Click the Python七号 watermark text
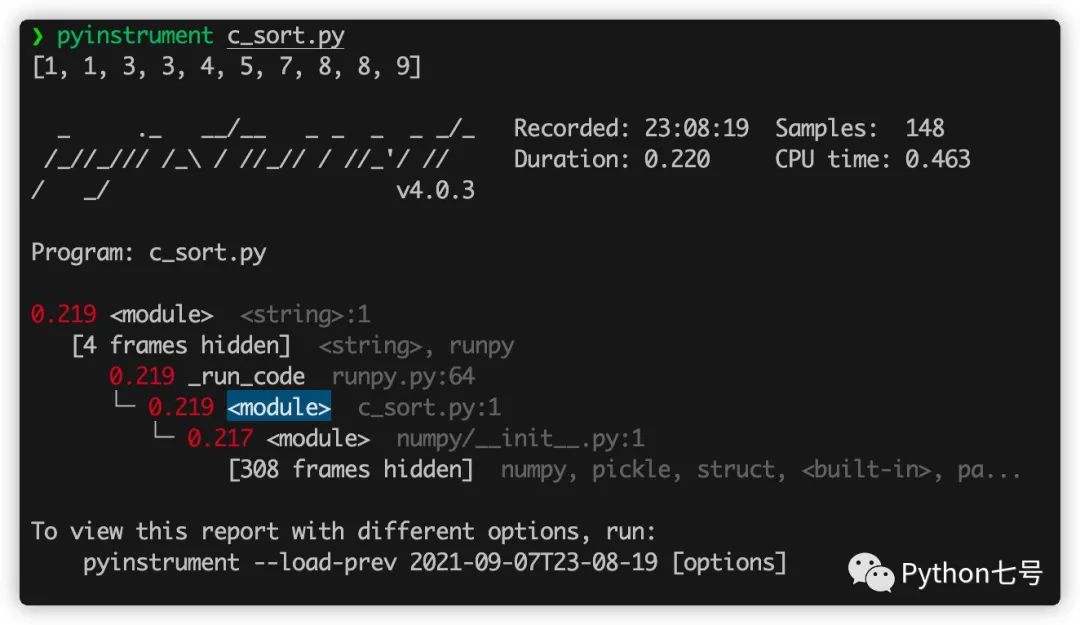The height and width of the screenshot is (625, 1080). pos(971,573)
